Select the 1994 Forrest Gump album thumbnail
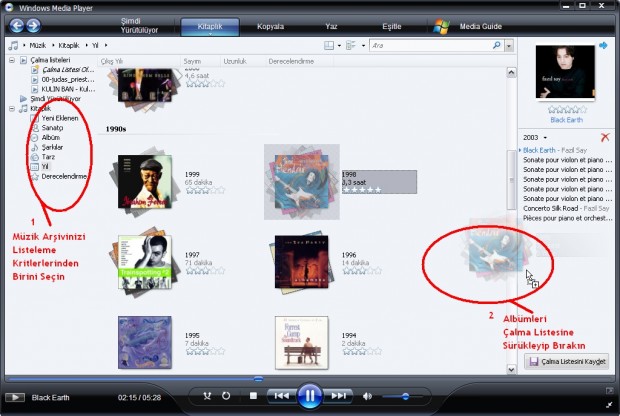 [302, 342]
